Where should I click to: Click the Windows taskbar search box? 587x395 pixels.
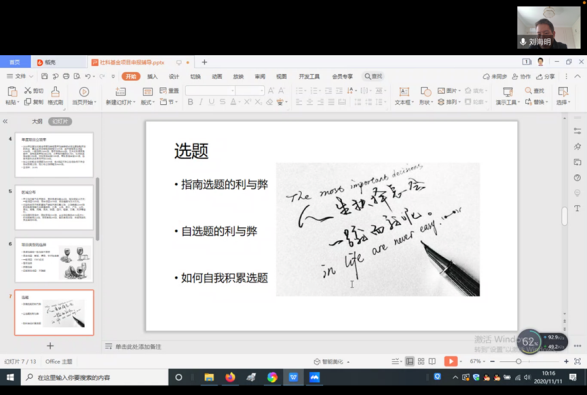94,377
